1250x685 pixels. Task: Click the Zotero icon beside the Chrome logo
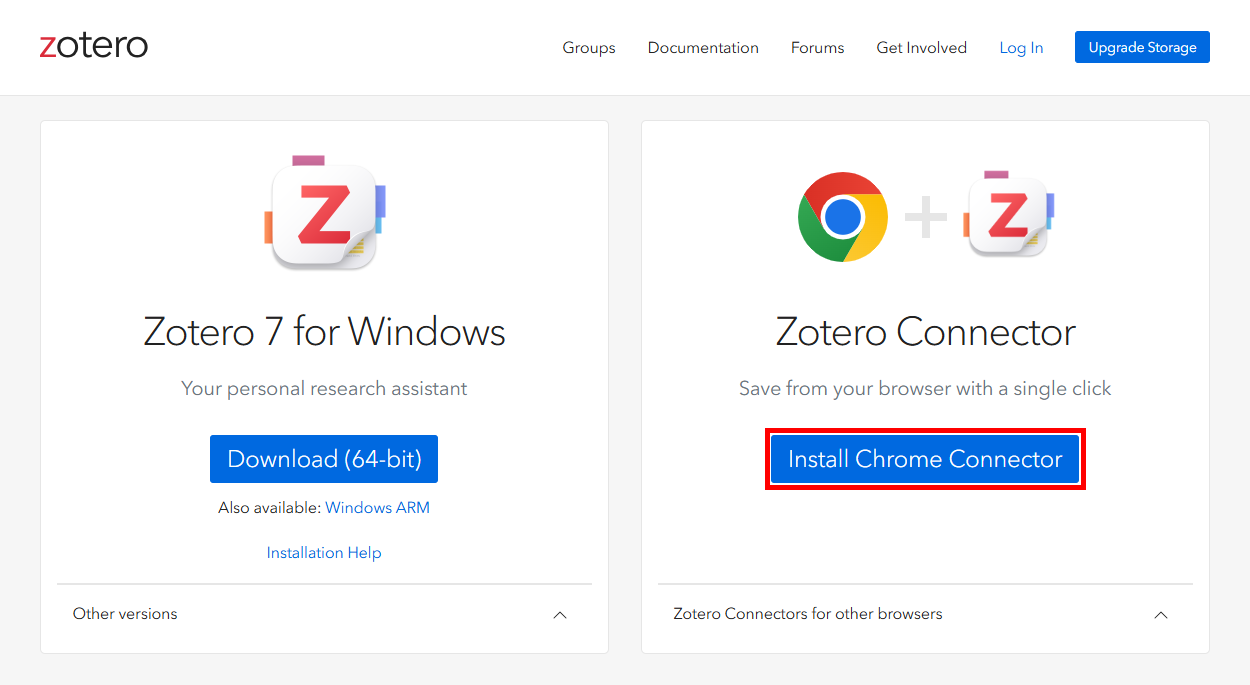[x=1008, y=215]
